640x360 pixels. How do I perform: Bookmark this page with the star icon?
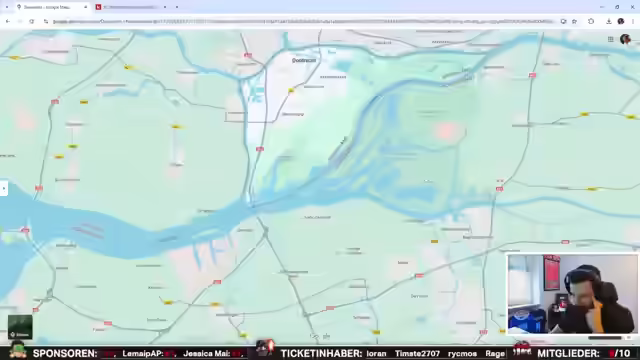pos(574,21)
